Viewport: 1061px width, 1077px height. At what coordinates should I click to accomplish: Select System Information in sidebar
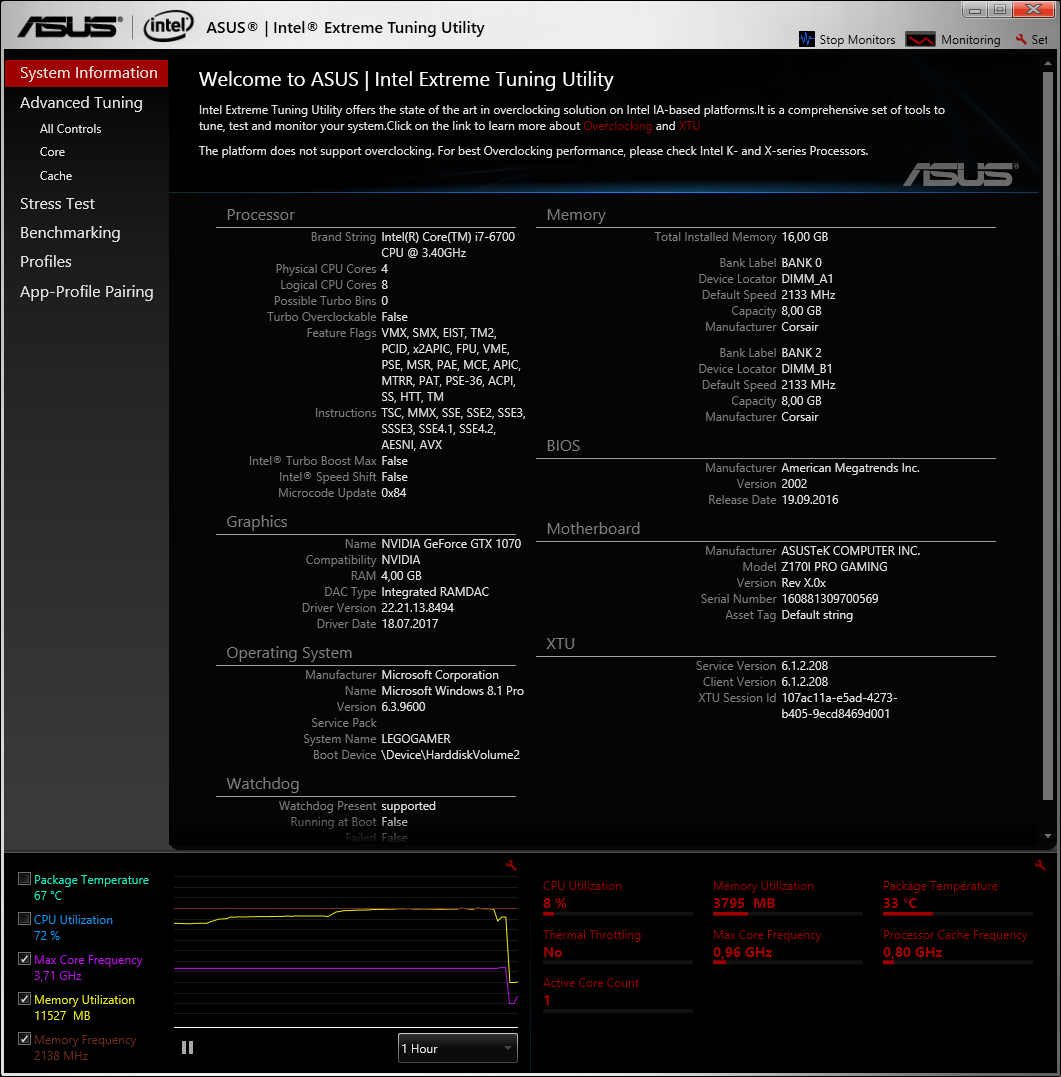tap(87, 73)
